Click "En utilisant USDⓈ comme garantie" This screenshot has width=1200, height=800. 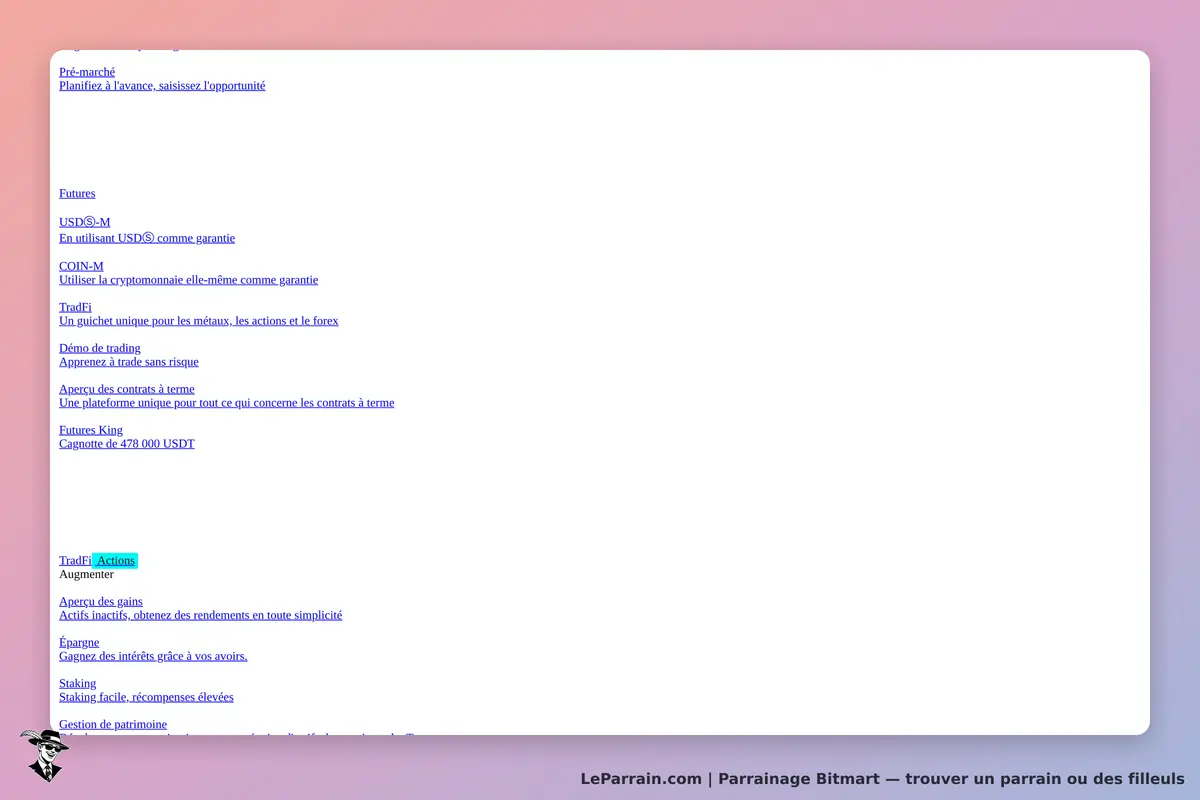[147, 238]
